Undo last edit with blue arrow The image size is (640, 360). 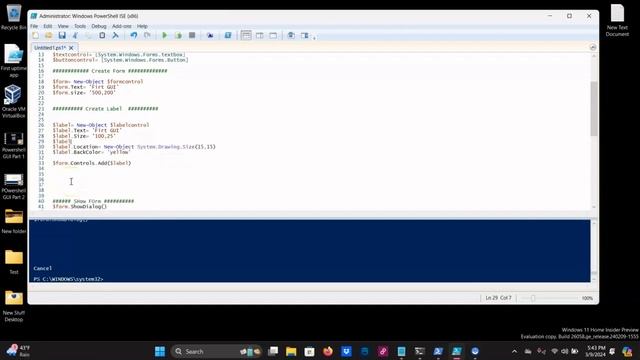pyautogui.click(x=133, y=36)
